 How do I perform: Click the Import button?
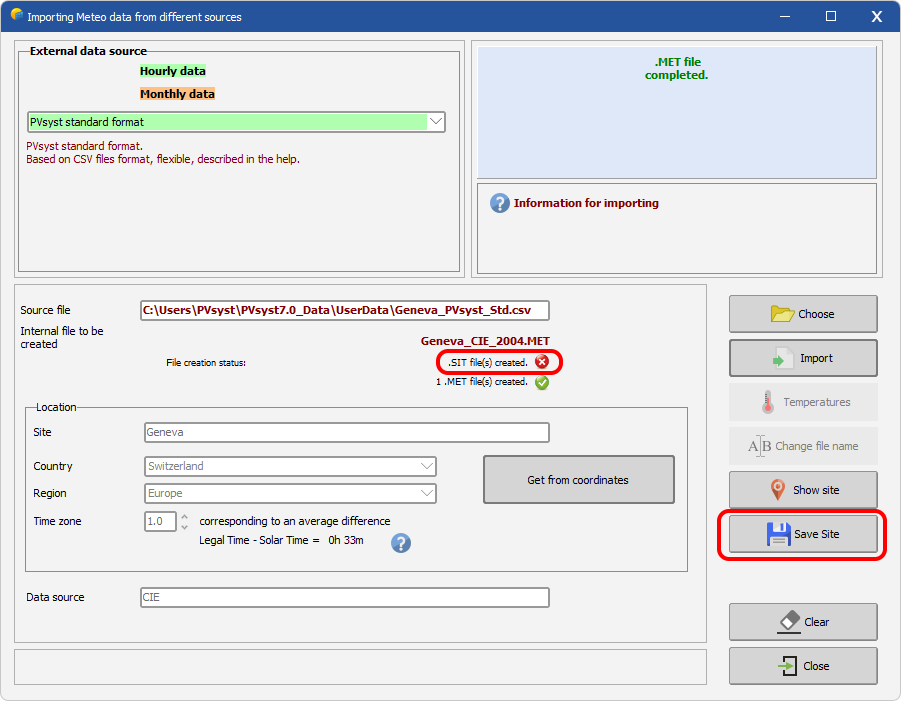(803, 358)
